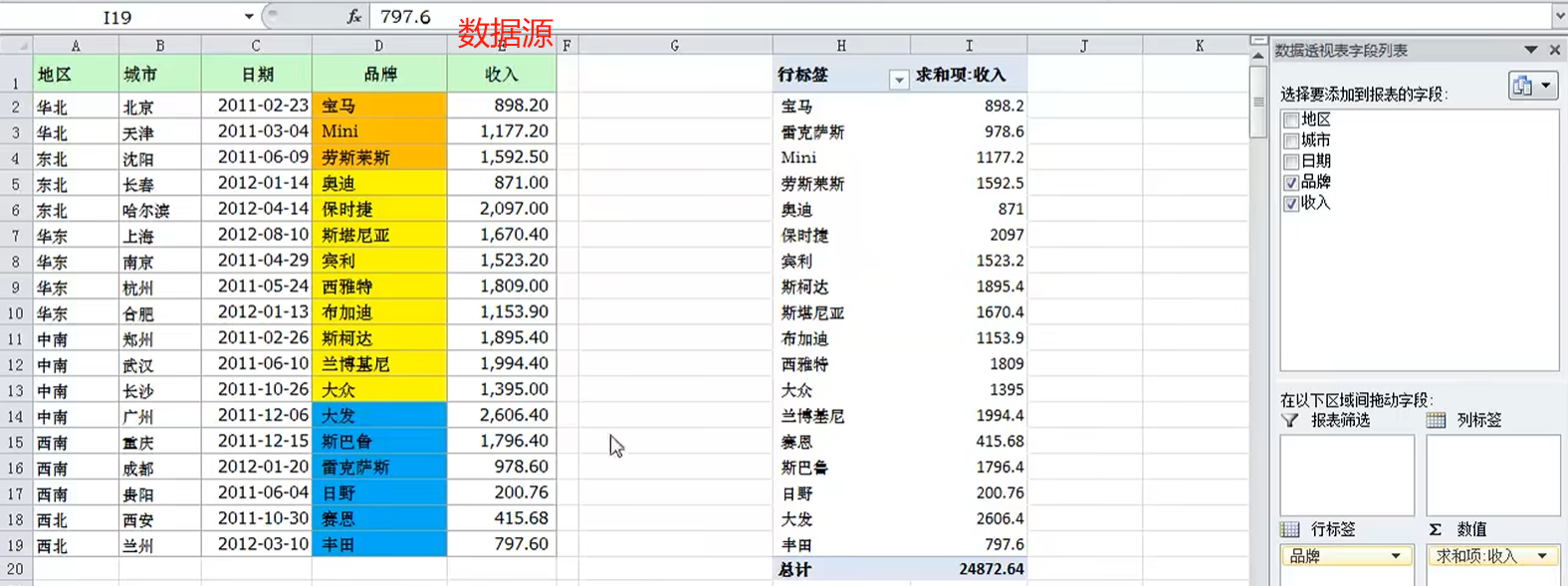Select column I header
The height and width of the screenshot is (586, 1568).
click(969, 45)
